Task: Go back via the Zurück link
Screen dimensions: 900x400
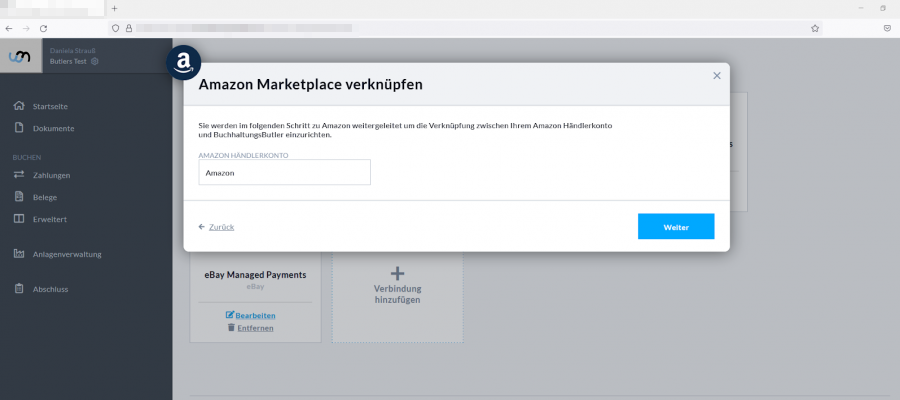Action: pos(221,227)
